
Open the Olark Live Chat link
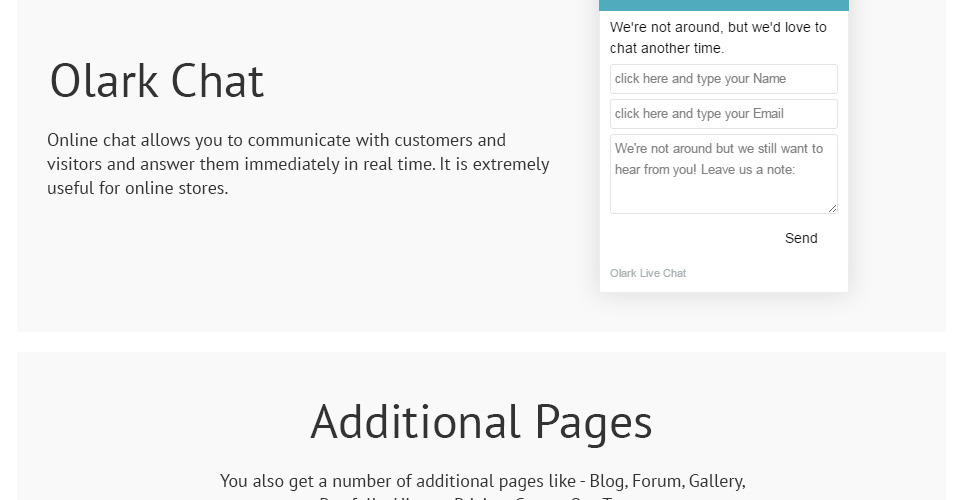pos(648,273)
